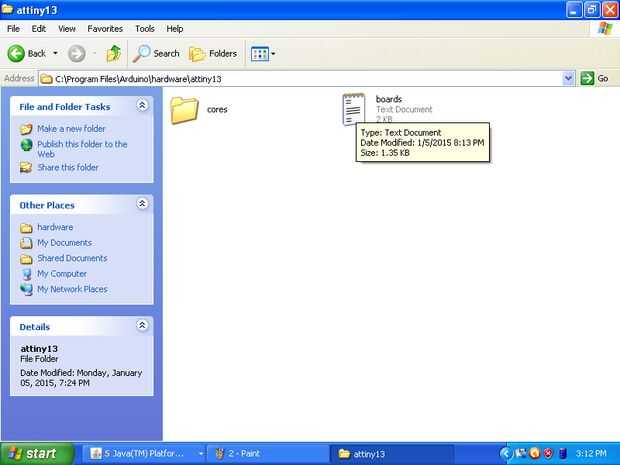The width and height of the screenshot is (620, 465).
Task: Go to My Documents link
Action: [64, 243]
